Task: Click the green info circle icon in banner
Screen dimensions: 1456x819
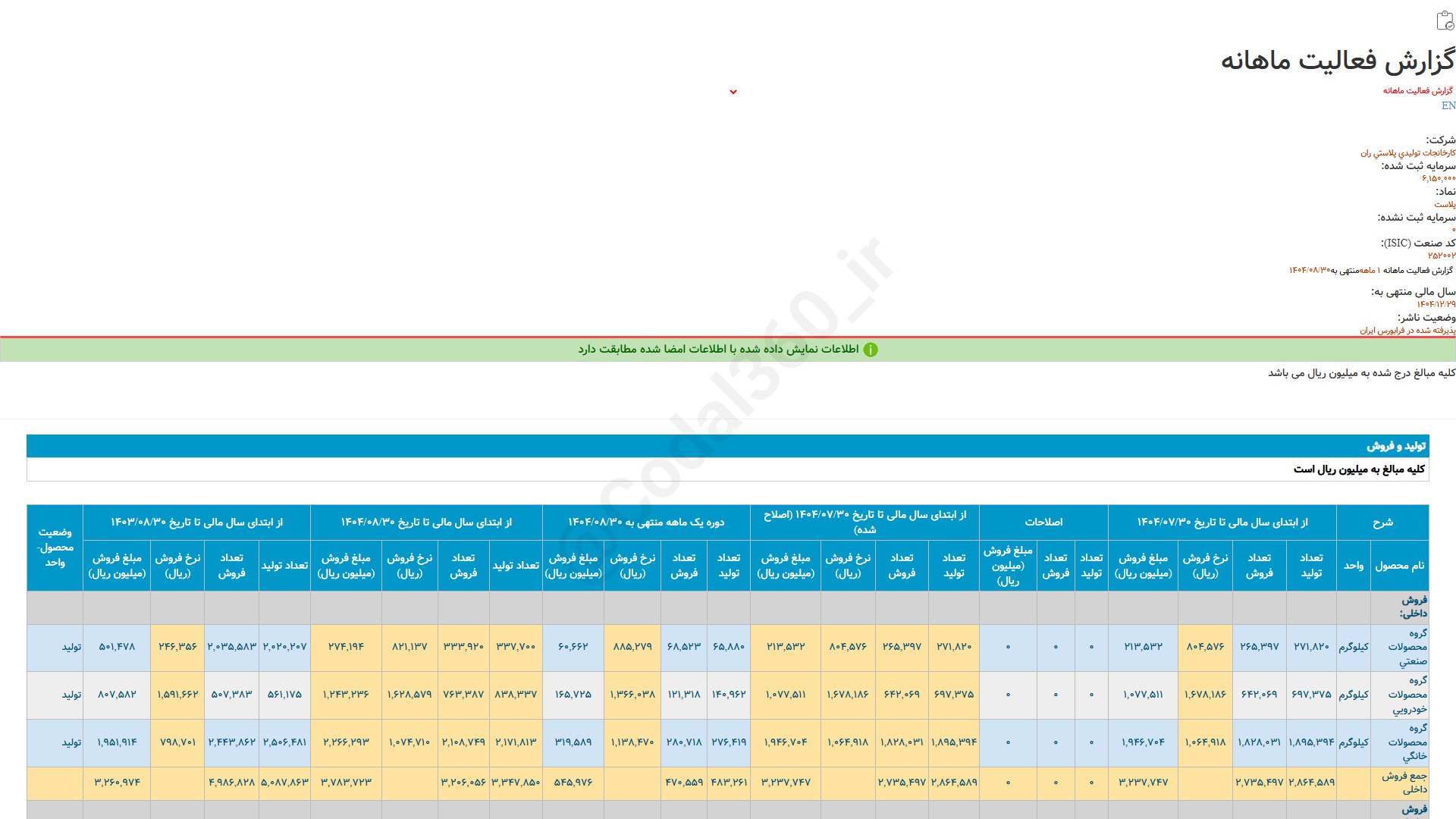Action: pos(871,350)
